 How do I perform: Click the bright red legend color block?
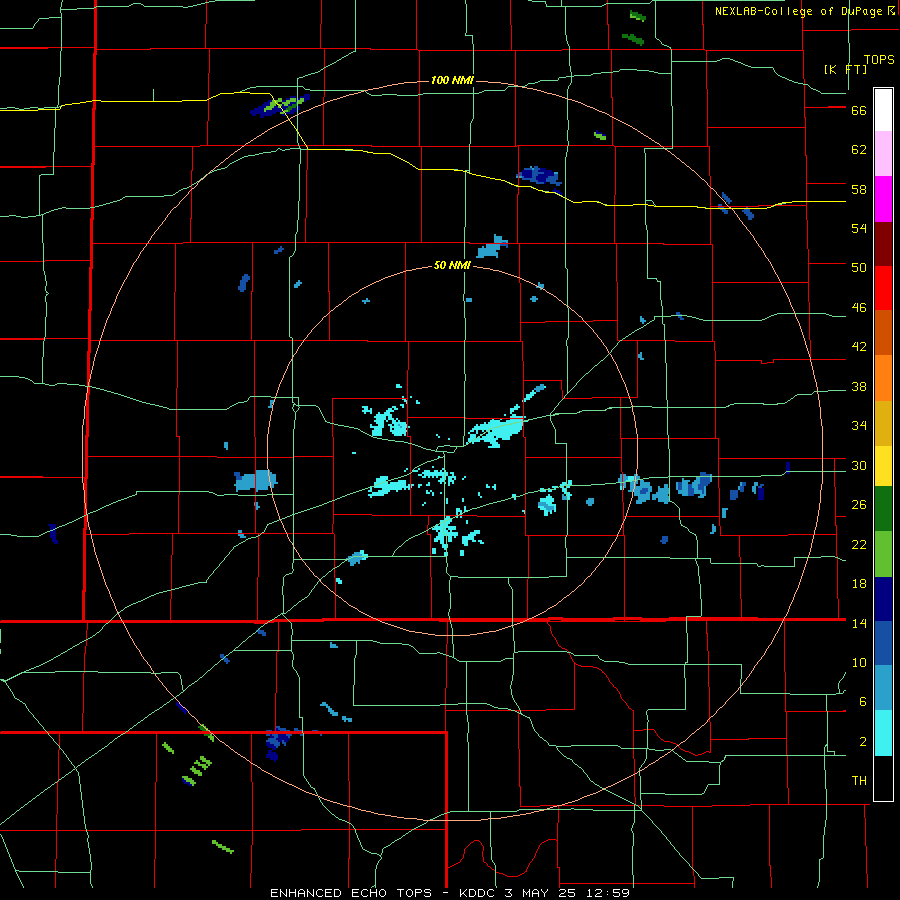click(x=883, y=288)
